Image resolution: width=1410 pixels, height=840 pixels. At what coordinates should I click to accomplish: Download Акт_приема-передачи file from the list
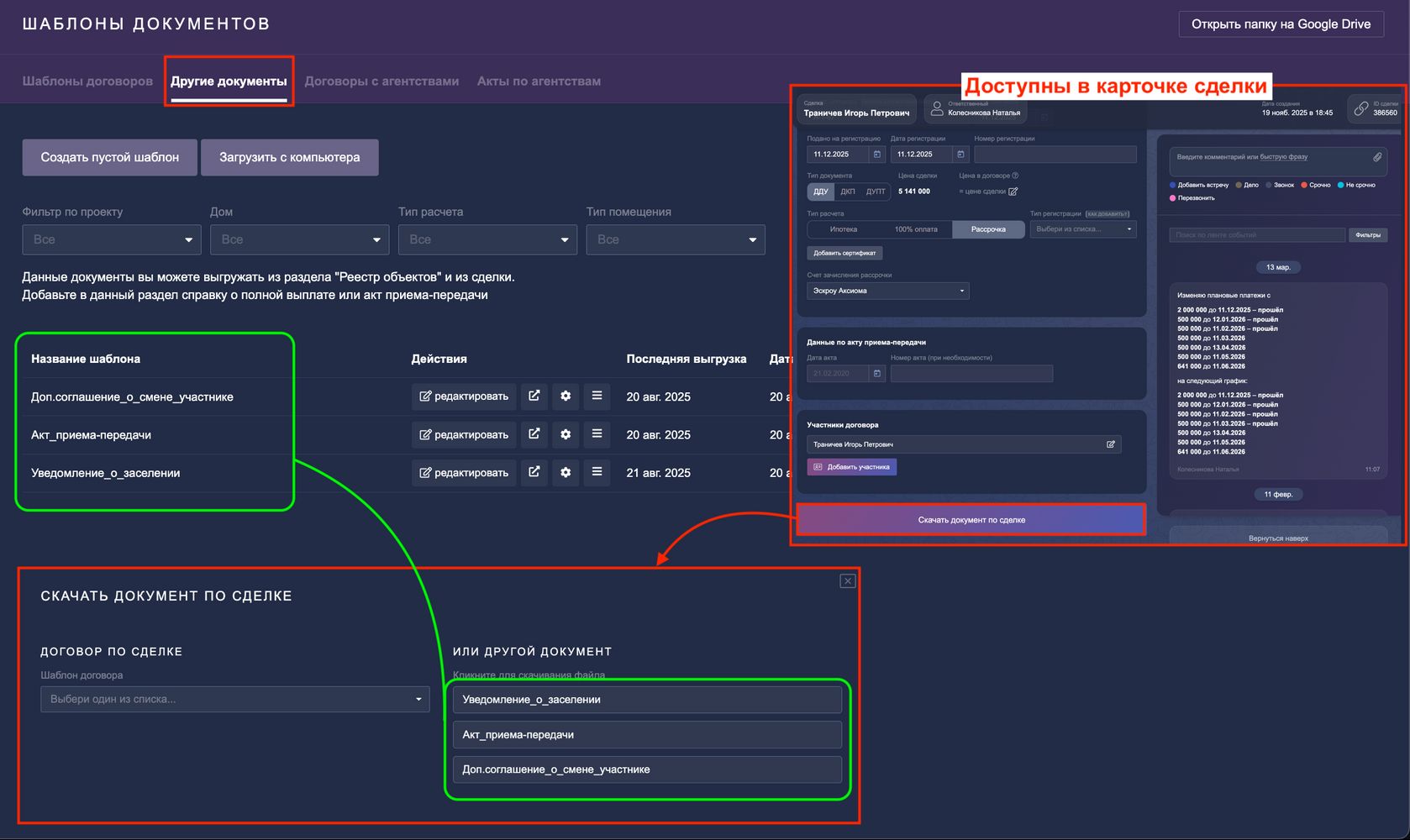[x=647, y=734]
